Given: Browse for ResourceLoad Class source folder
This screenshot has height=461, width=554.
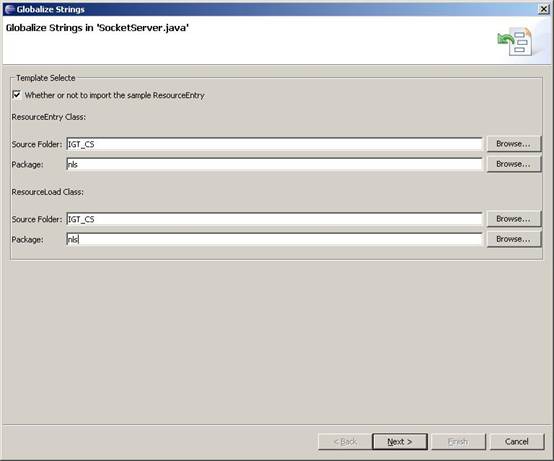Looking at the screenshot, I should coord(514,219).
